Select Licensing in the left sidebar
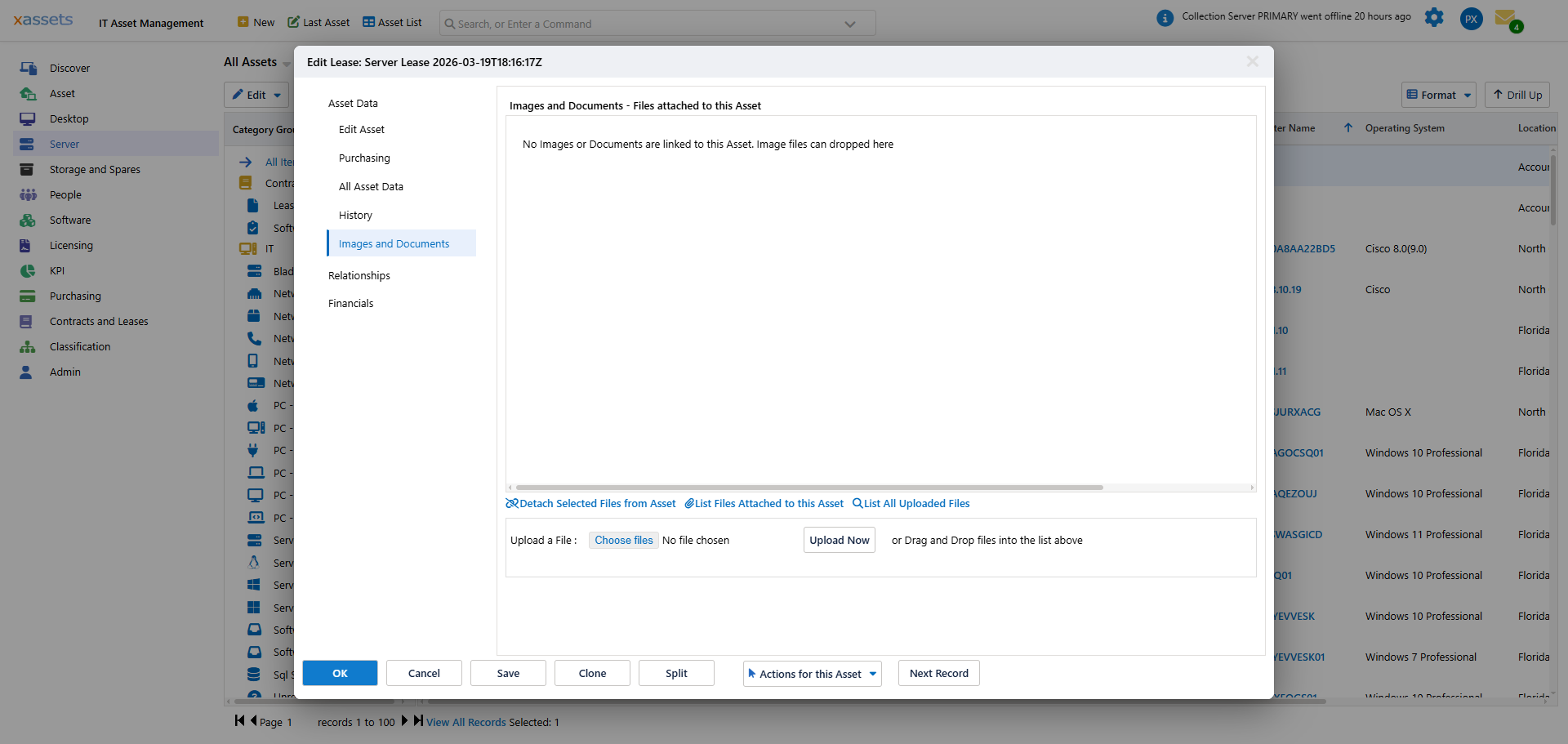 click(x=73, y=245)
